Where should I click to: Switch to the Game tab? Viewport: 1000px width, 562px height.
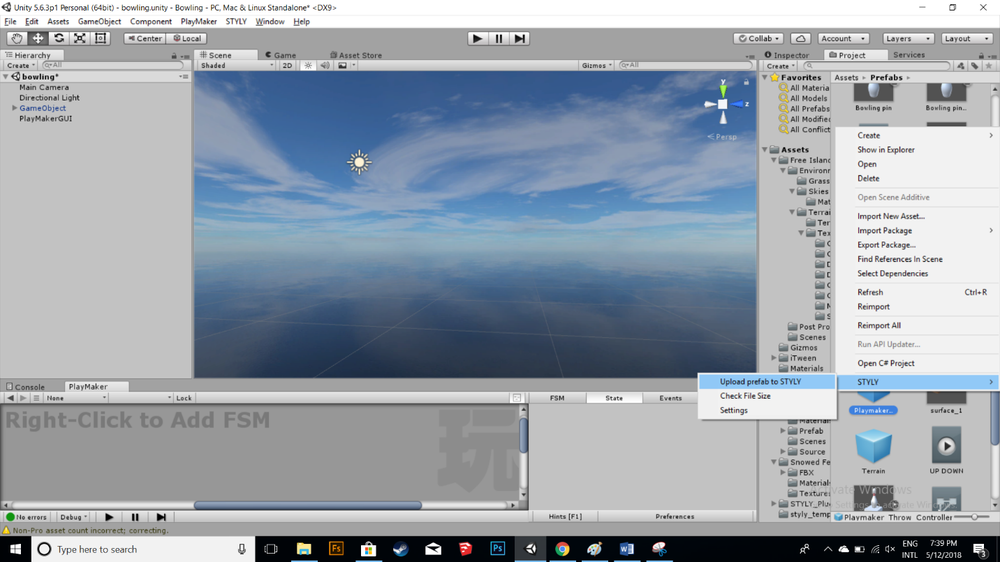point(281,55)
